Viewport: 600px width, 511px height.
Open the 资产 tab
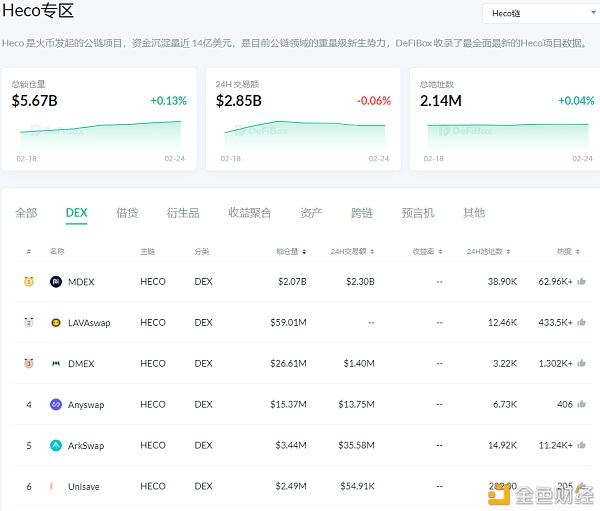[x=311, y=213]
